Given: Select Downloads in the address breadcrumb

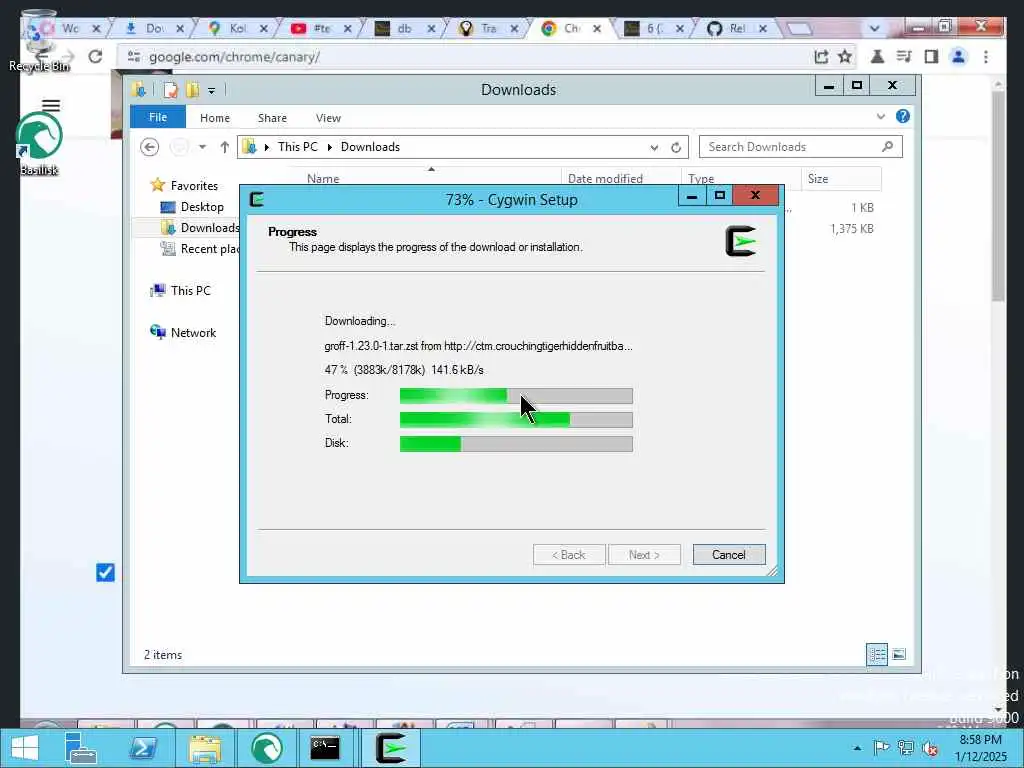Looking at the screenshot, I should coord(370,147).
